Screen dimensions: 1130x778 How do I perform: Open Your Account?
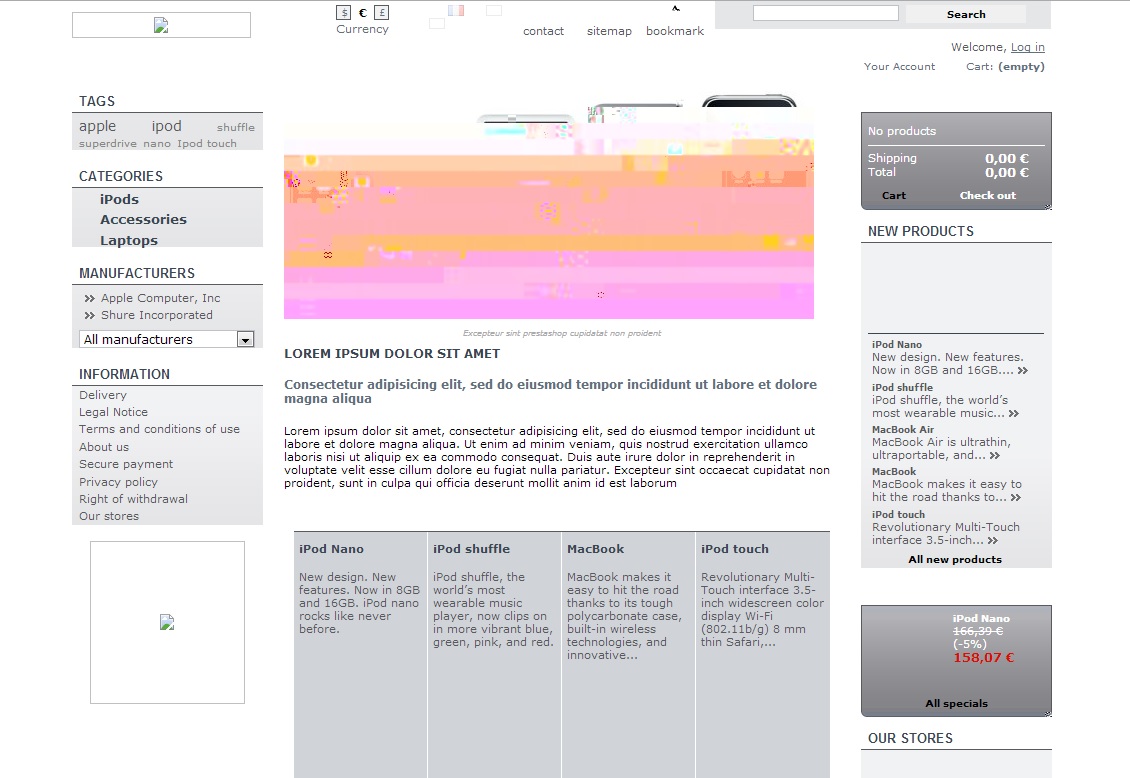click(899, 66)
